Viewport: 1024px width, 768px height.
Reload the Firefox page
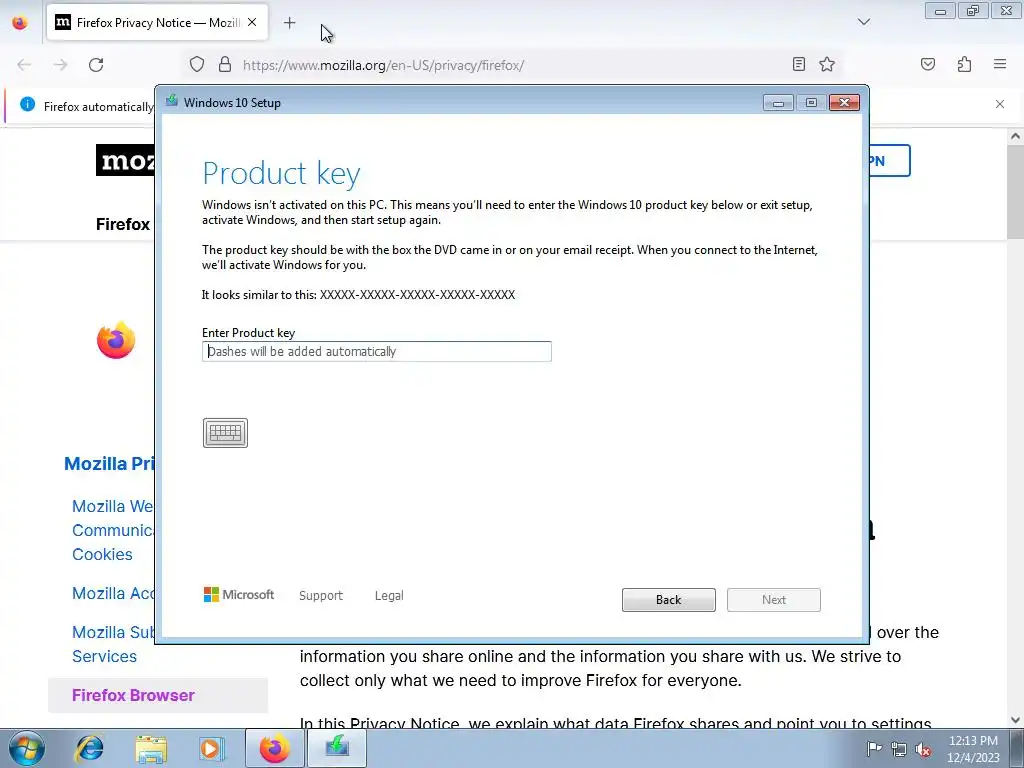point(96,65)
